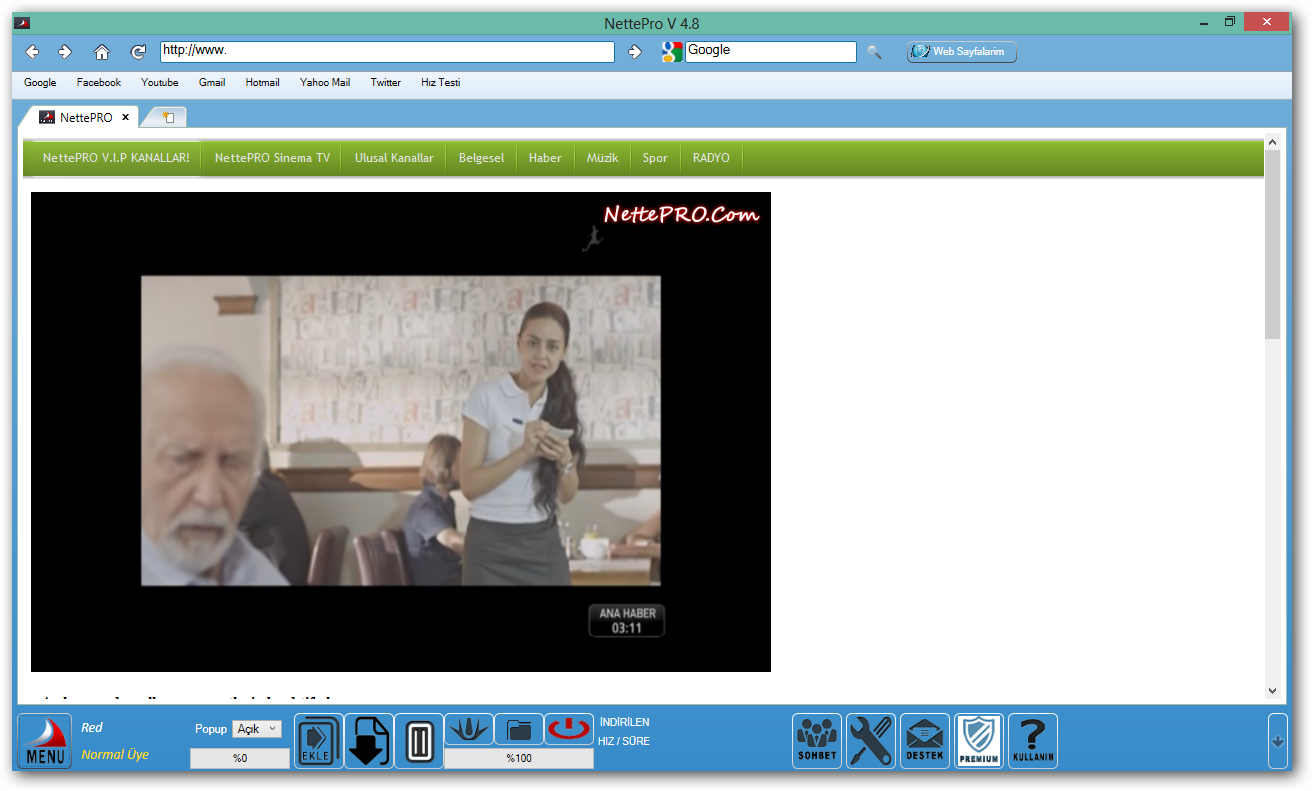Open the KULLANIM help question mark
The image size is (1312, 791).
pos(1033,741)
